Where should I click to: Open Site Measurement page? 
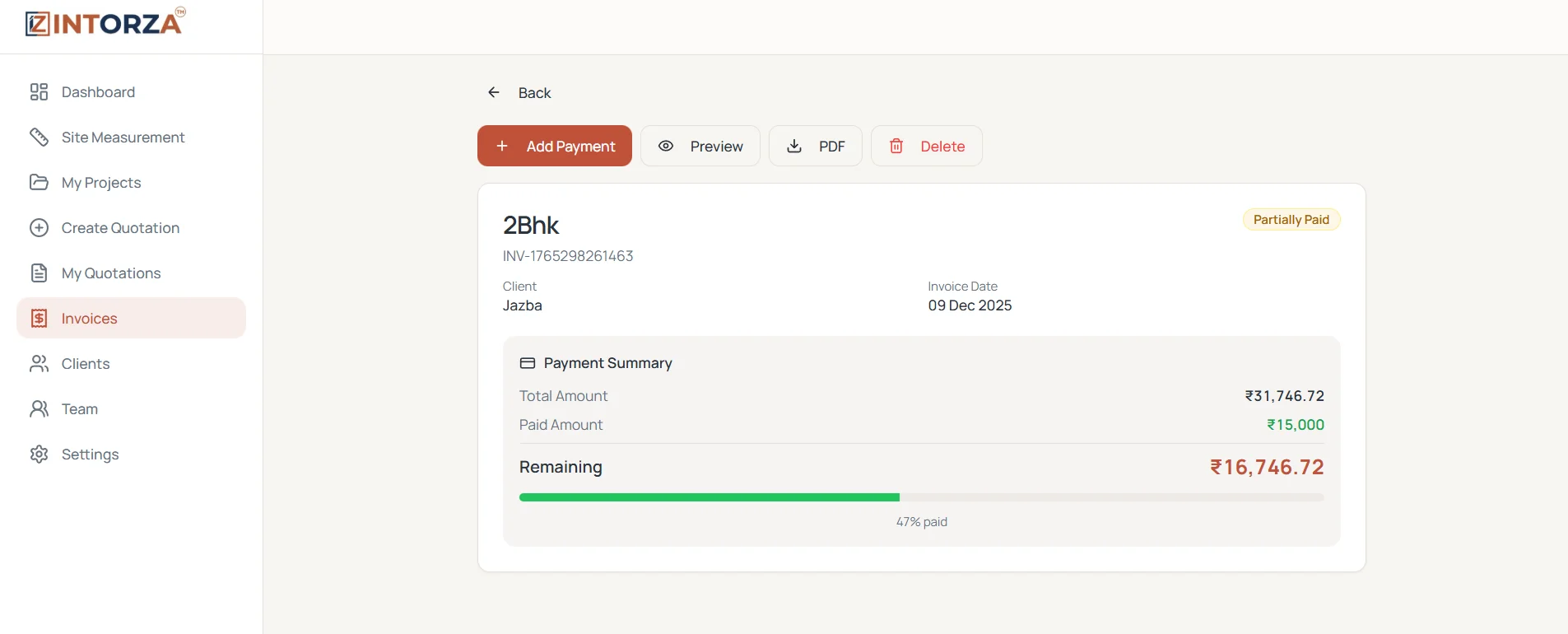pos(131,137)
